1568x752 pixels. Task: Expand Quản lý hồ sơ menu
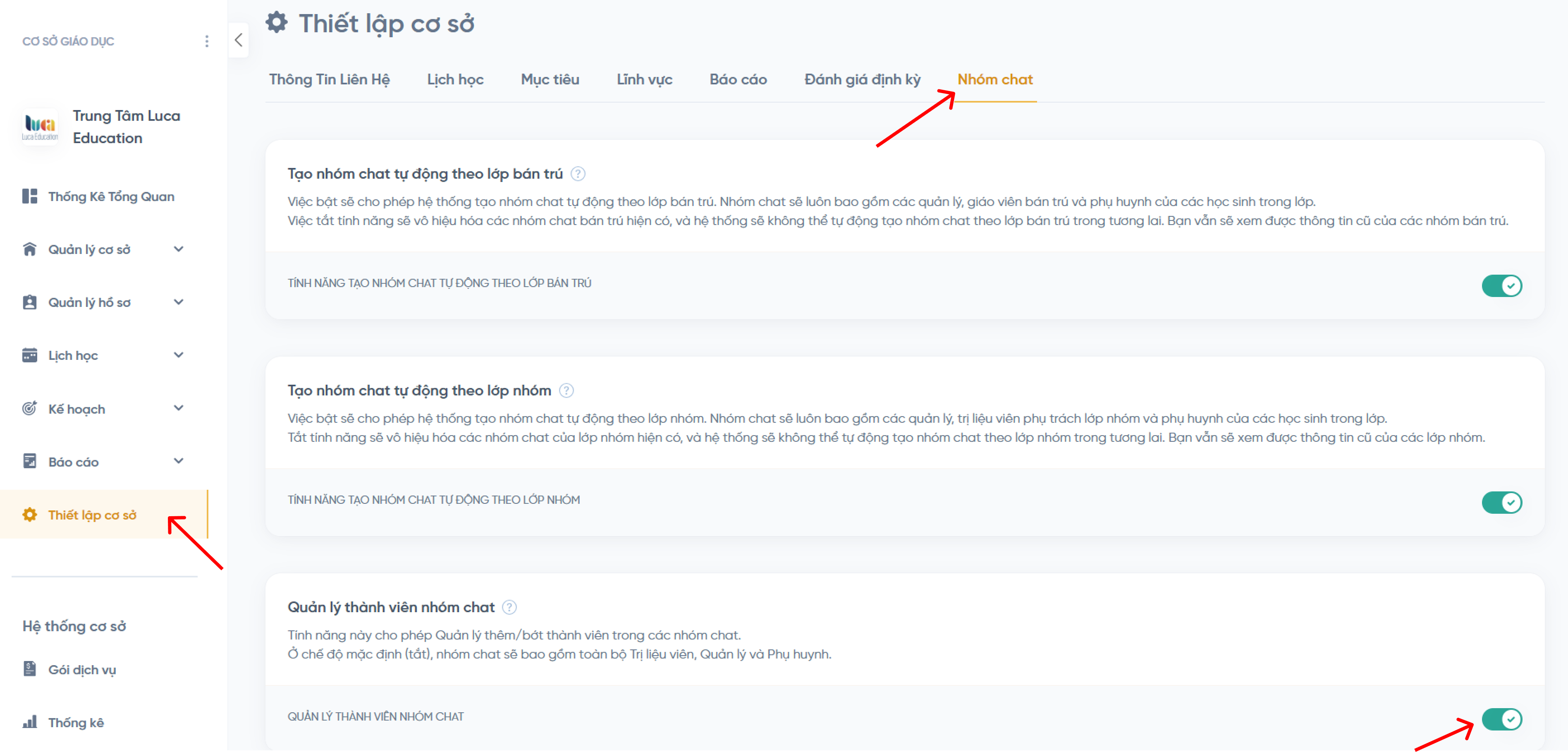(178, 302)
